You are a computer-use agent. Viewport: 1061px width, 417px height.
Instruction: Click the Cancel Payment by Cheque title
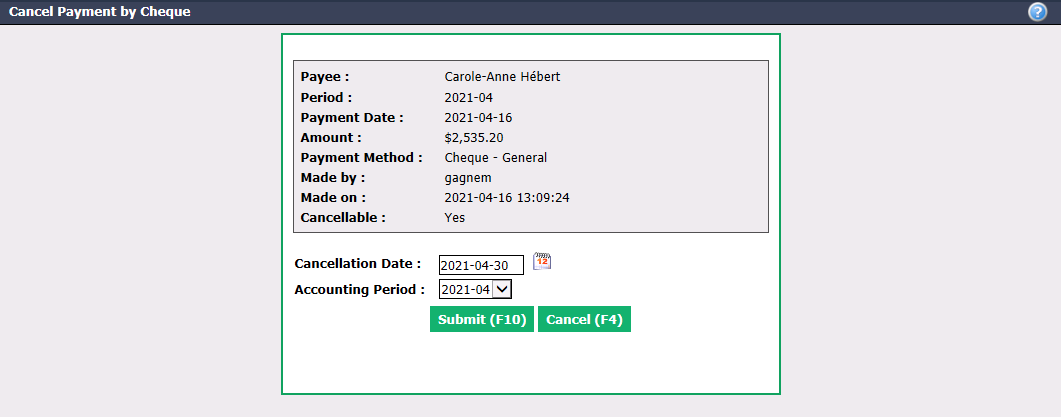pos(99,12)
